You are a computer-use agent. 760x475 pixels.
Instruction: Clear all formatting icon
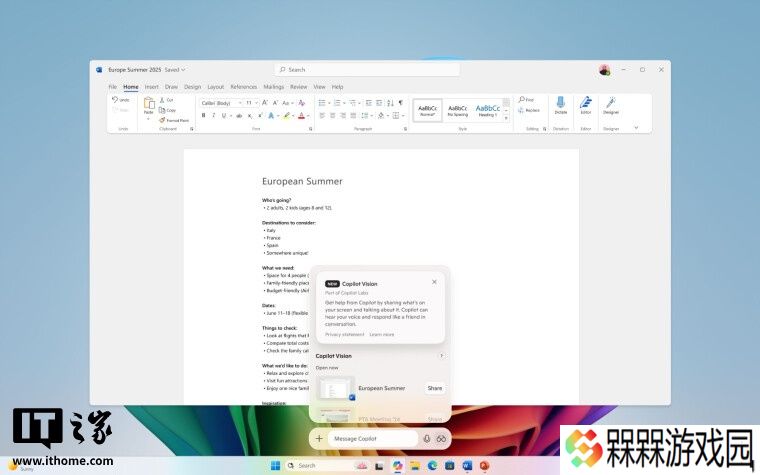click(301, 103)
